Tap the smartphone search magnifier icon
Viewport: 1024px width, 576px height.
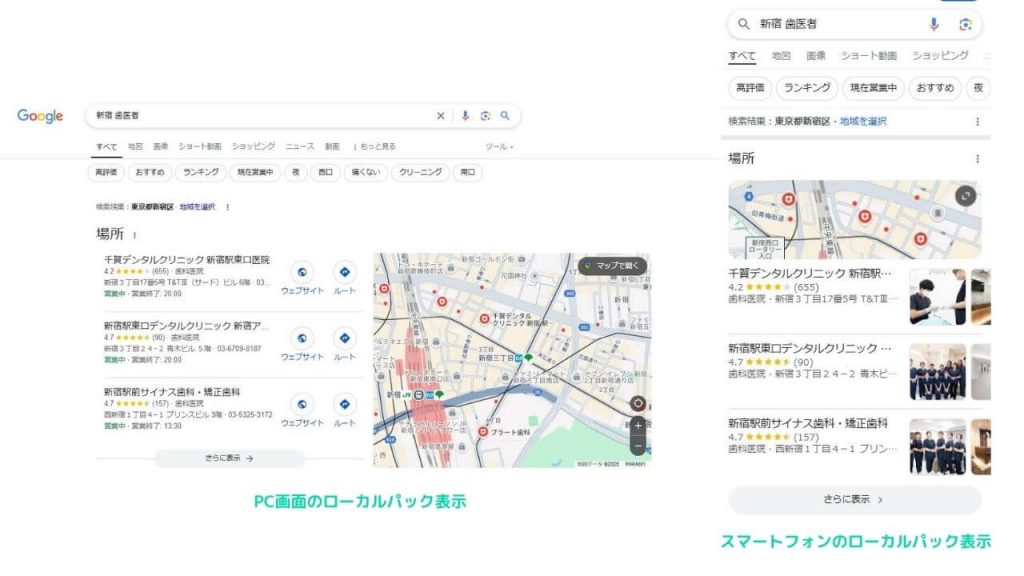click(743, 24)
